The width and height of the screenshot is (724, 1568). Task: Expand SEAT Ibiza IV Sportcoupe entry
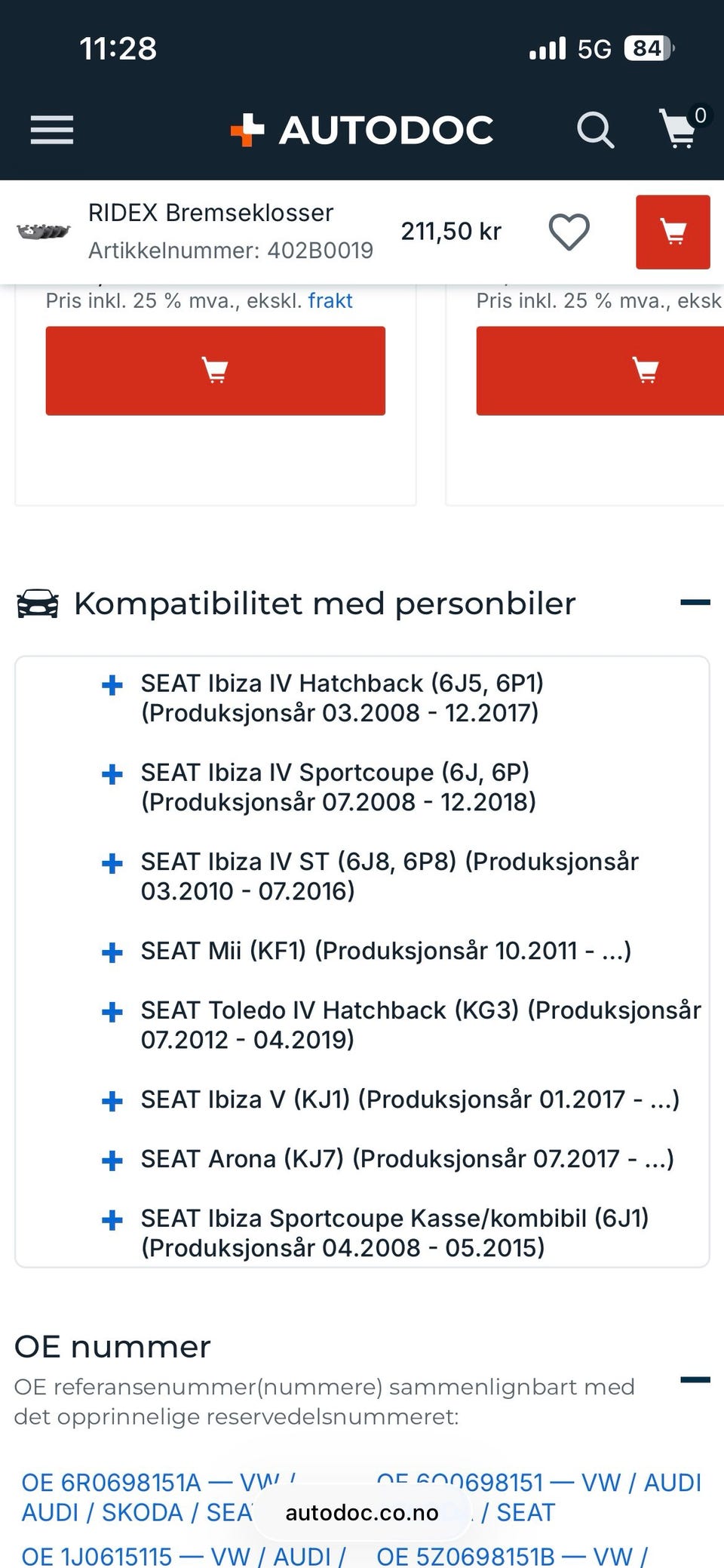pyautogui.click(x=112, y=774)
